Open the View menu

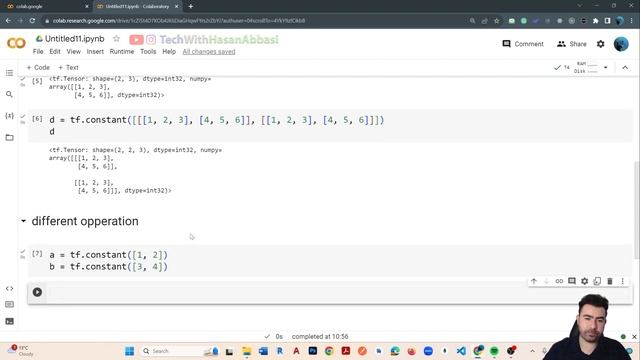pyautogui.click(x=73, y=51)
